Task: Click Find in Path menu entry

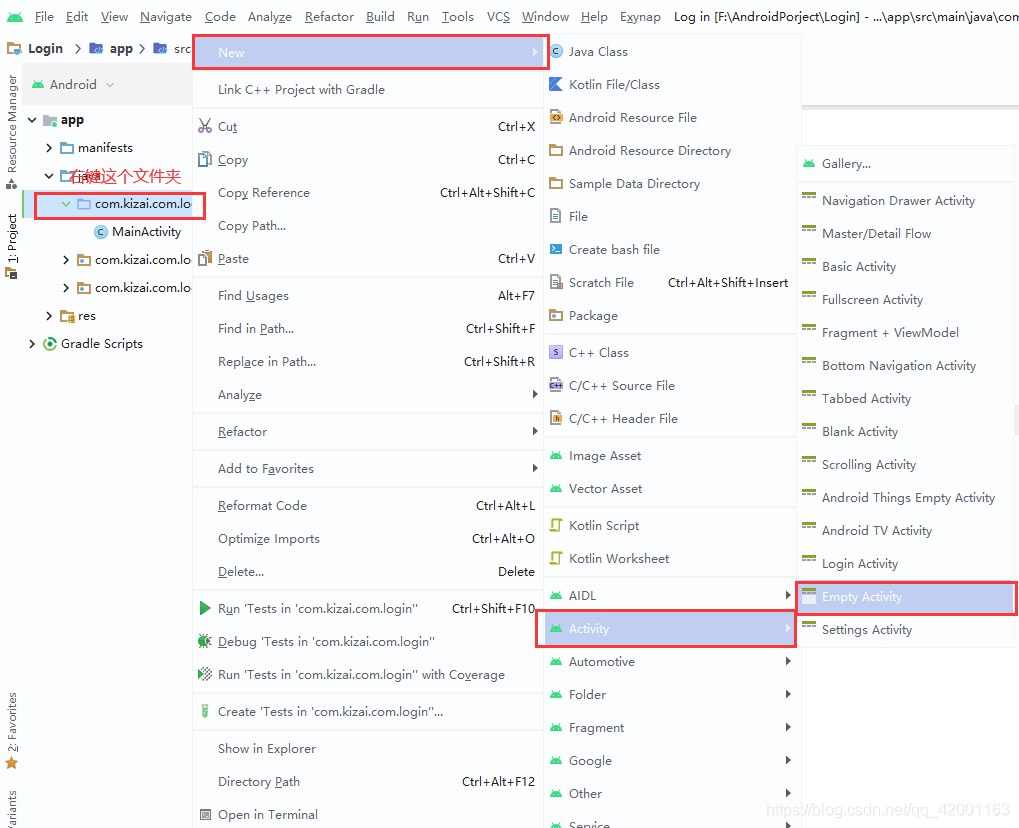Action: [368, 328]
